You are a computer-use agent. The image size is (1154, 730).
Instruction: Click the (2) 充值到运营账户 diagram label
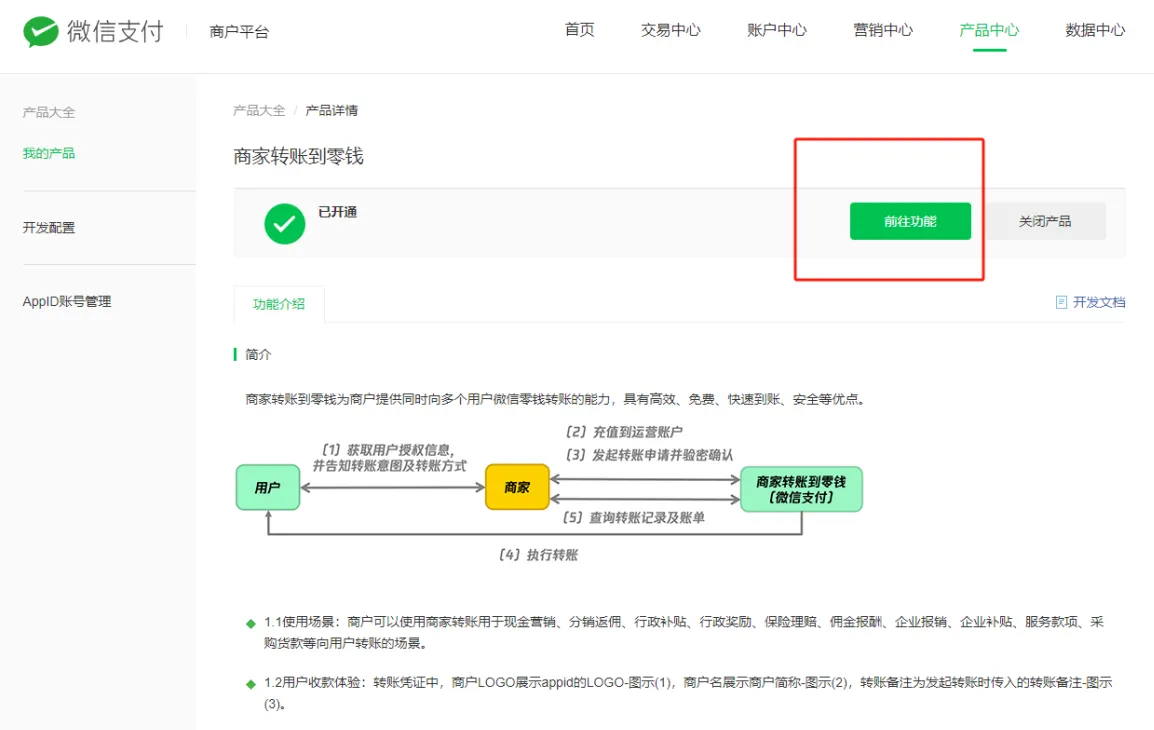623,432
